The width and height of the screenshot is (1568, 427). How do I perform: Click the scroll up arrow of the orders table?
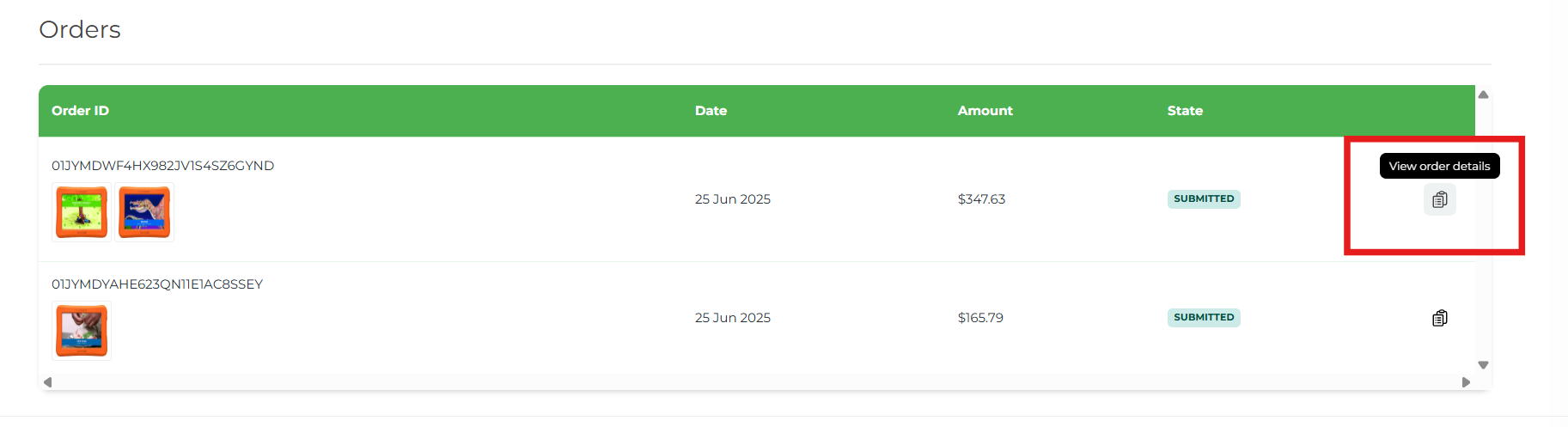coord(1483,95)
